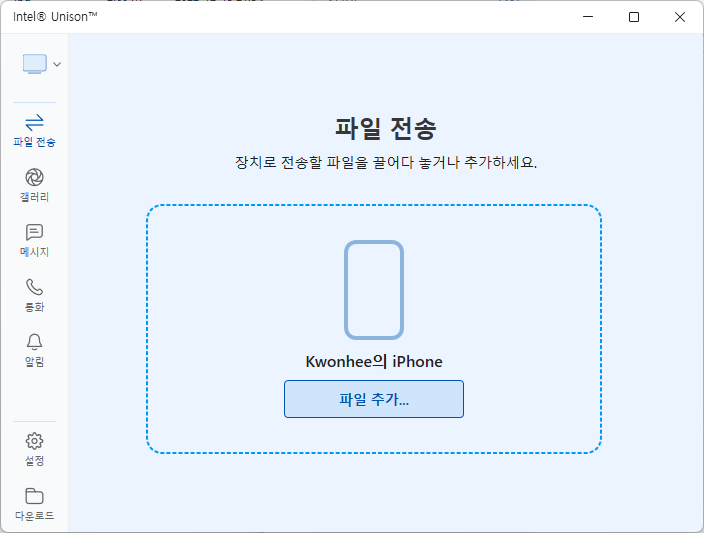Image resolution: width=704 pixels, height=533 pixels.
Task: Open the notifications bell icon
Action: coord(34,342)
